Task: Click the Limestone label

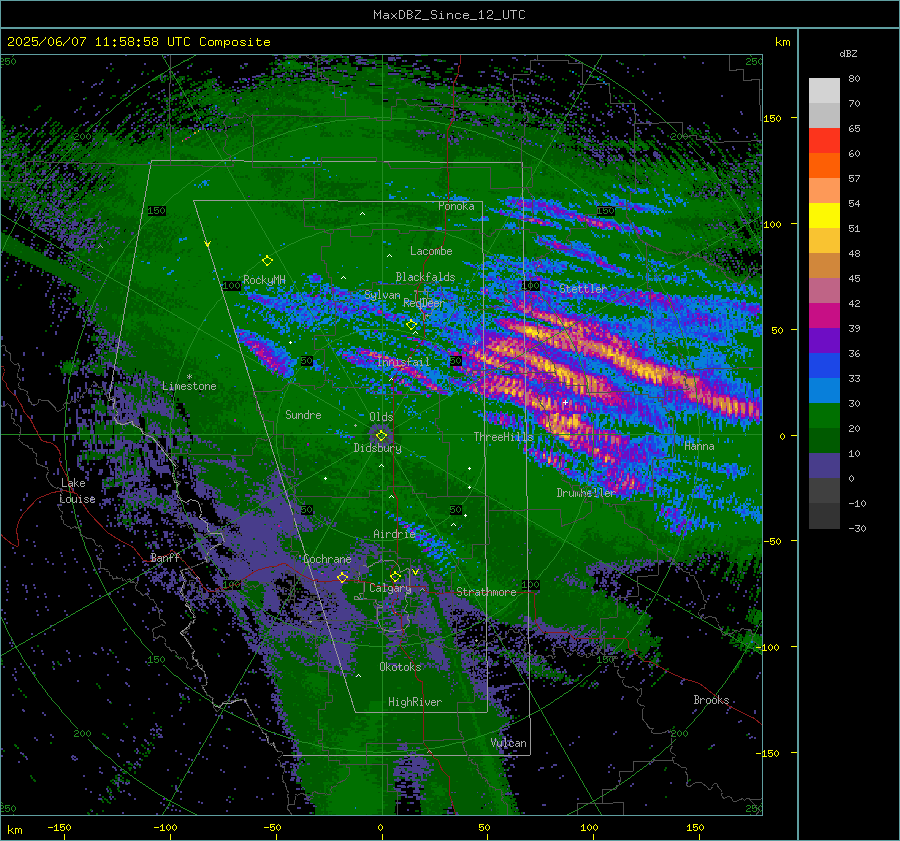Action: pos(189,386)
